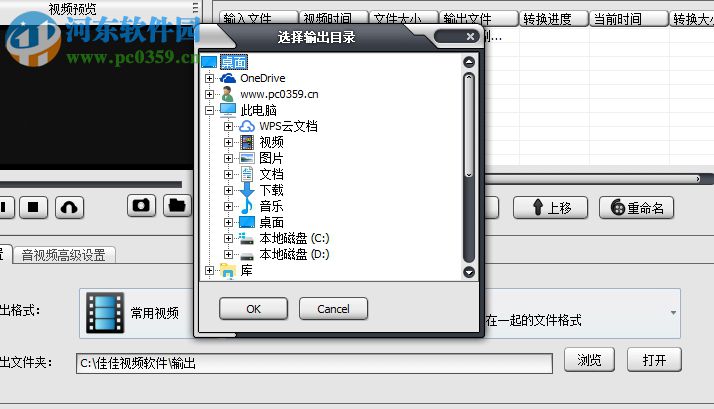Expand the 桌面 node under 此电脑

pyautogui.click(x=229, y=222)
